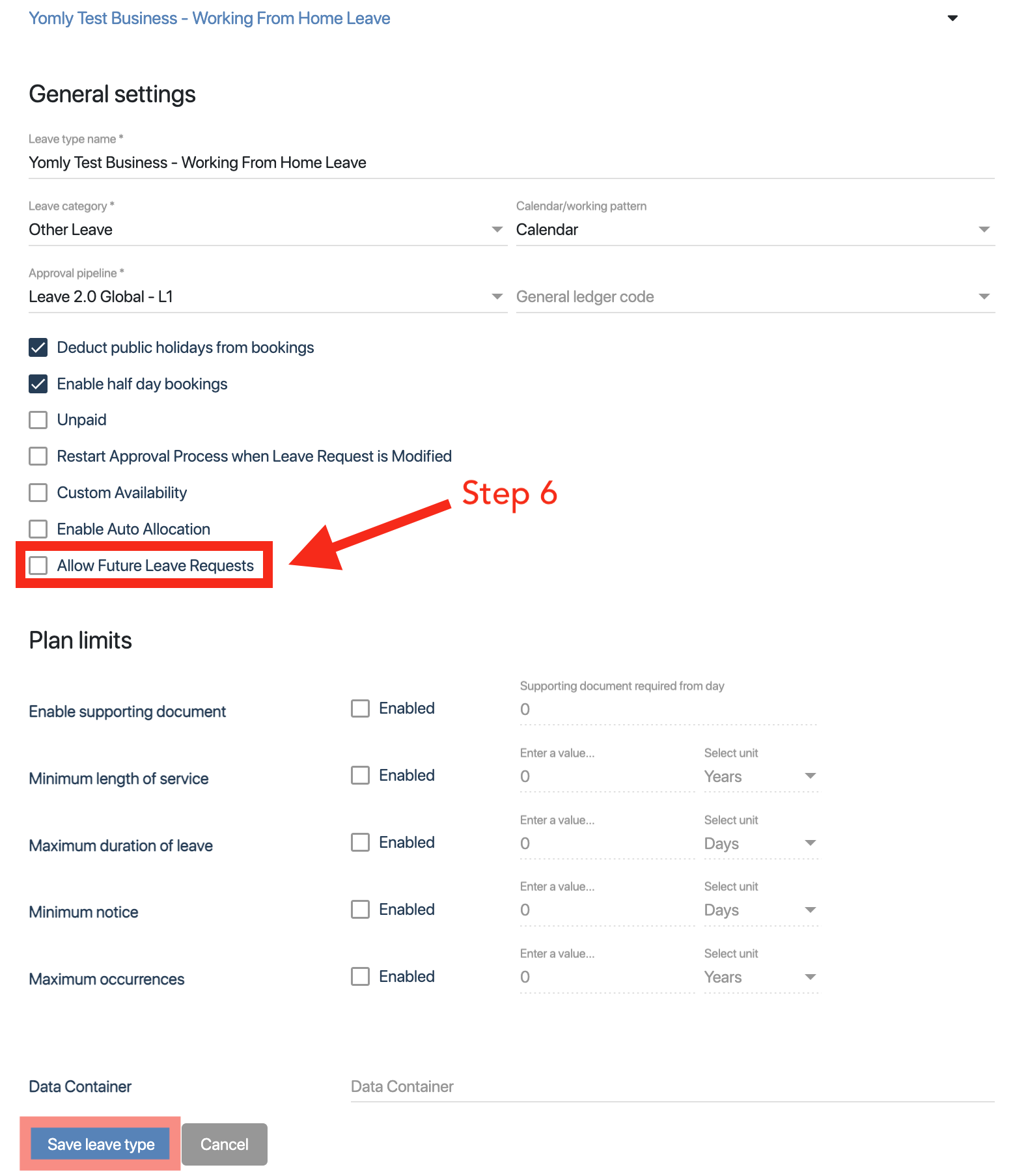This screenshot has height=1176, width=1026.
Task: Disable Enable half day bookings checkbox
Action: [38, 384]
